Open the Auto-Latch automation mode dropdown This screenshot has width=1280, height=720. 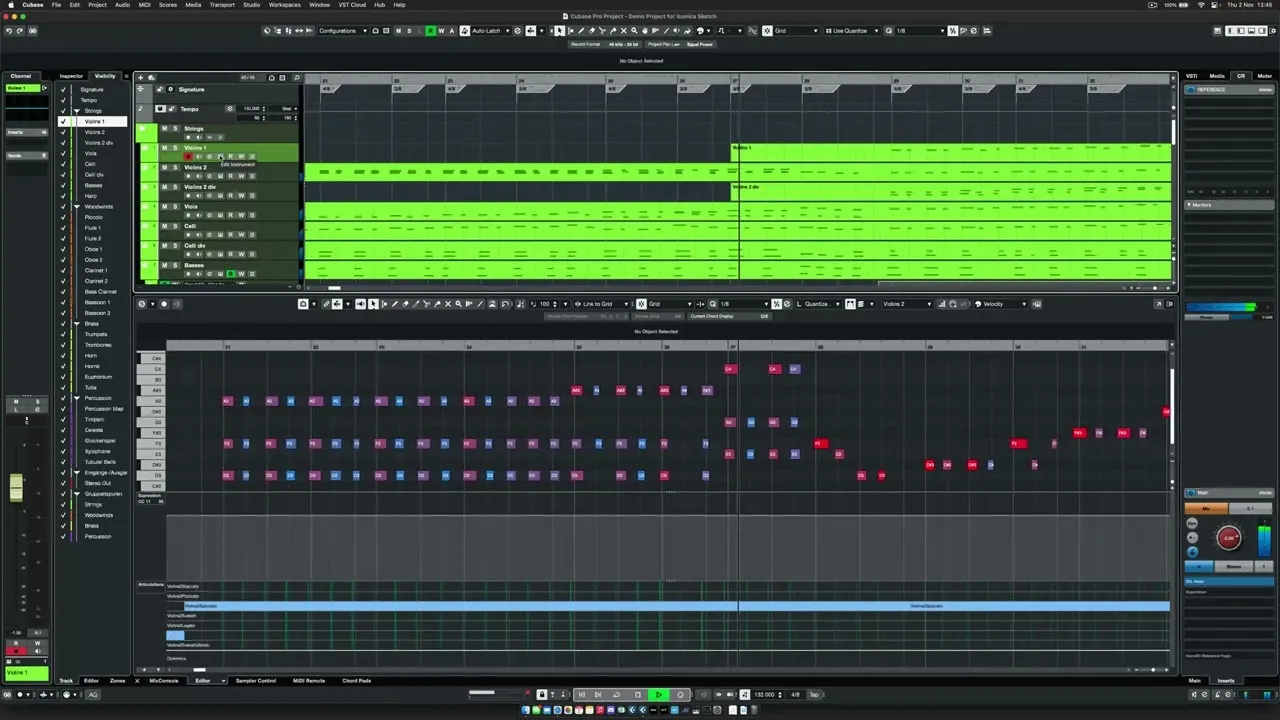point(489,31)
